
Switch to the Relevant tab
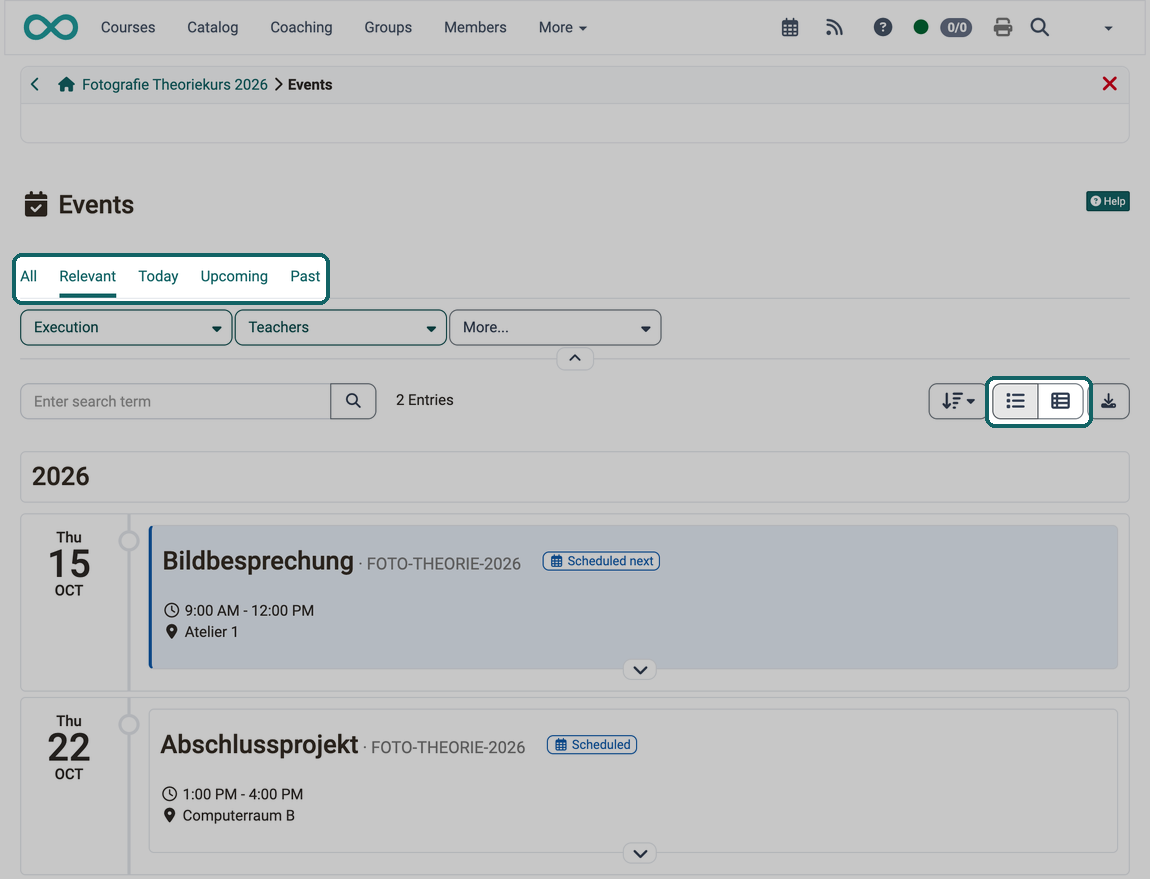[87, 276]
